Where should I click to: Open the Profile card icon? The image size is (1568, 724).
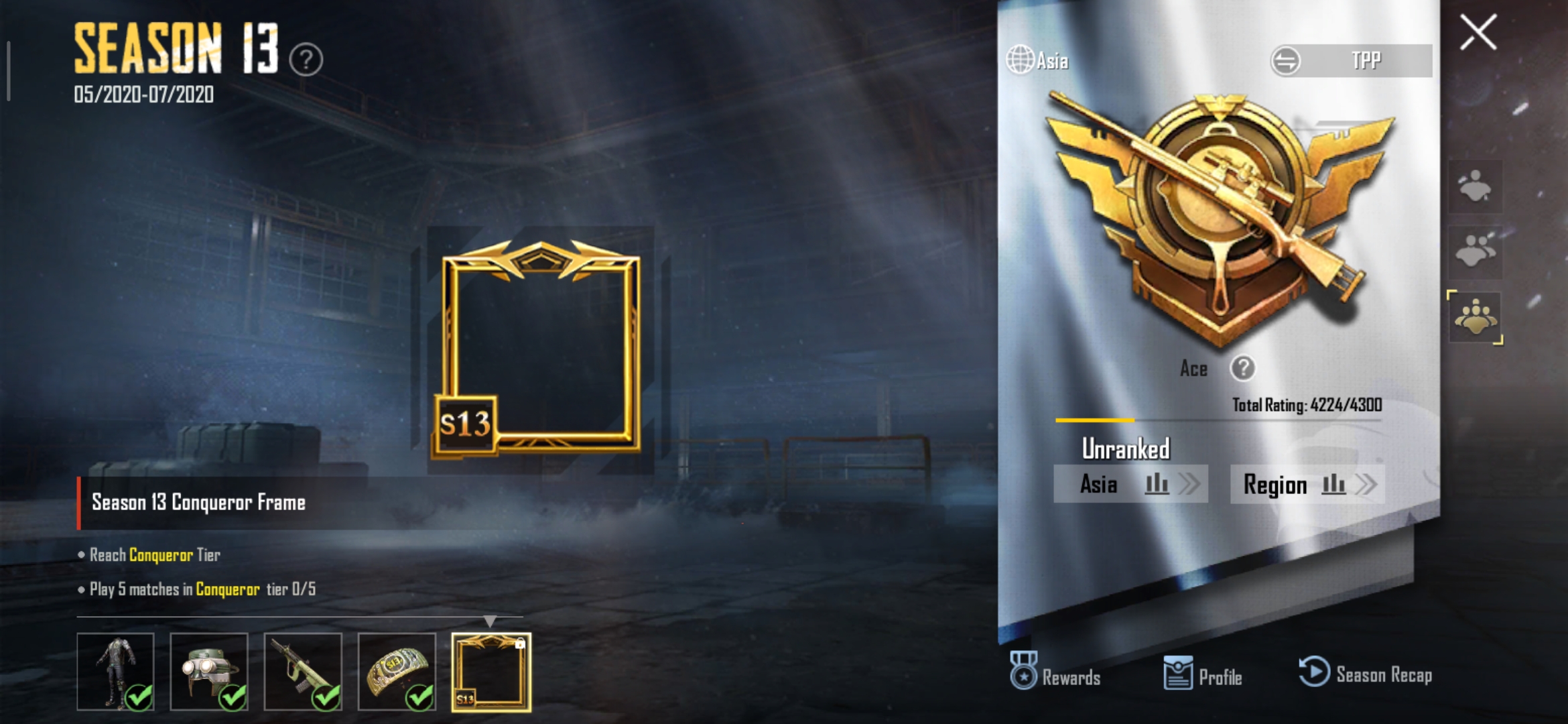tap(1178, 673)
